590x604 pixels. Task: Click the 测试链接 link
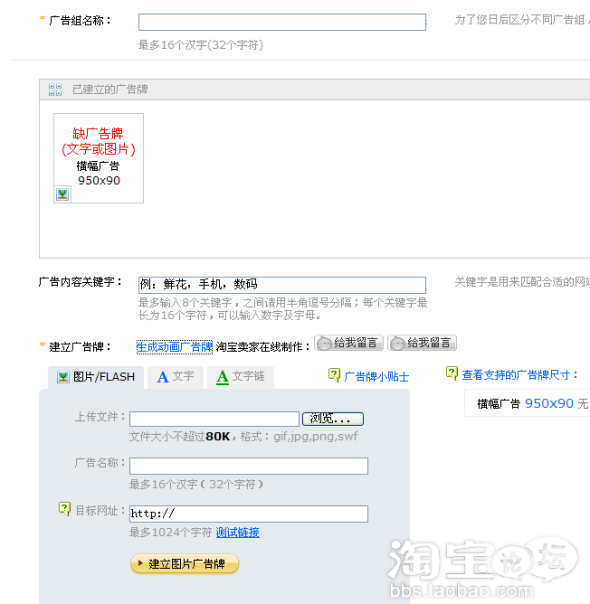pyautogui.click(x=238, y=532)
